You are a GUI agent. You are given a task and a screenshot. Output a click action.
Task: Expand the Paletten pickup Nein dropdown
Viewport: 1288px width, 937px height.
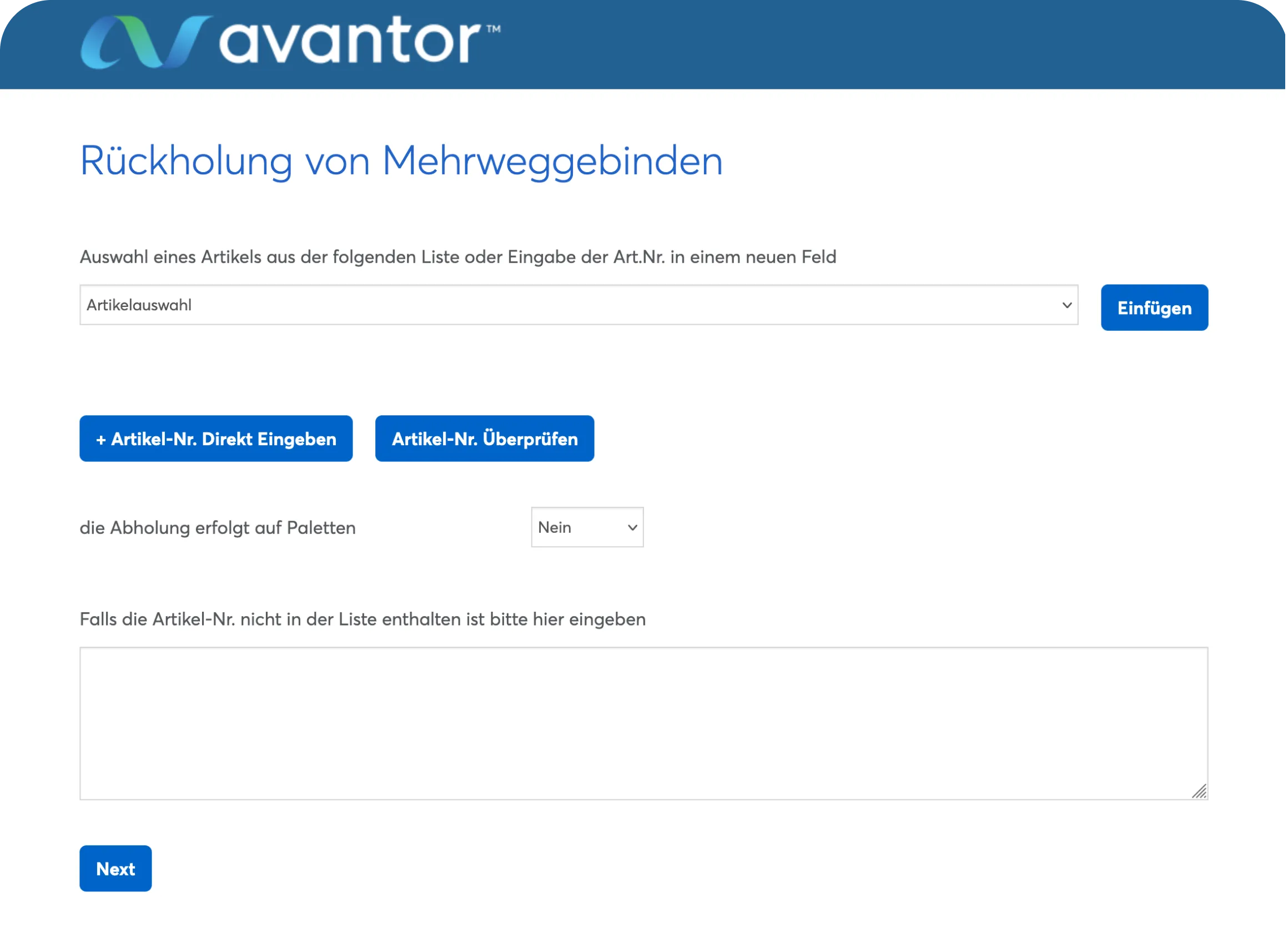pyautogui.click(x=588, y=528)
